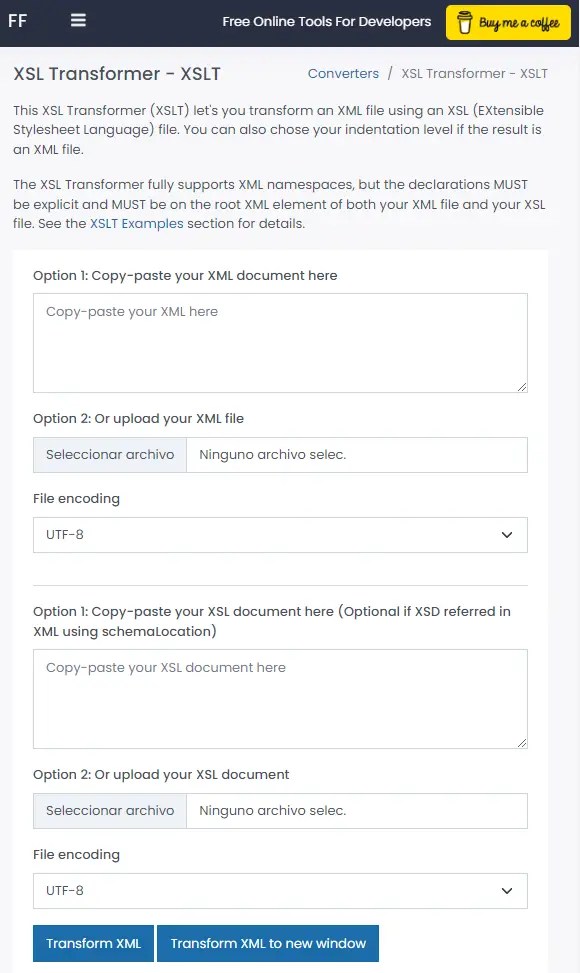Click Transform XML to new window
The image size is (580, 973).
click(268, 943)
